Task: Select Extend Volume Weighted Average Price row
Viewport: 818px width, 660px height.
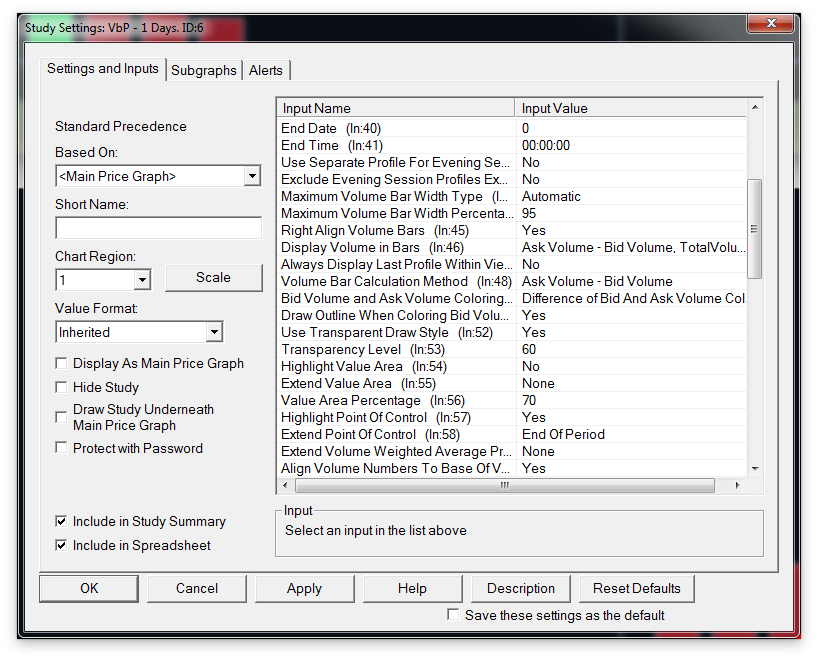Action: (x=512, y=451)
